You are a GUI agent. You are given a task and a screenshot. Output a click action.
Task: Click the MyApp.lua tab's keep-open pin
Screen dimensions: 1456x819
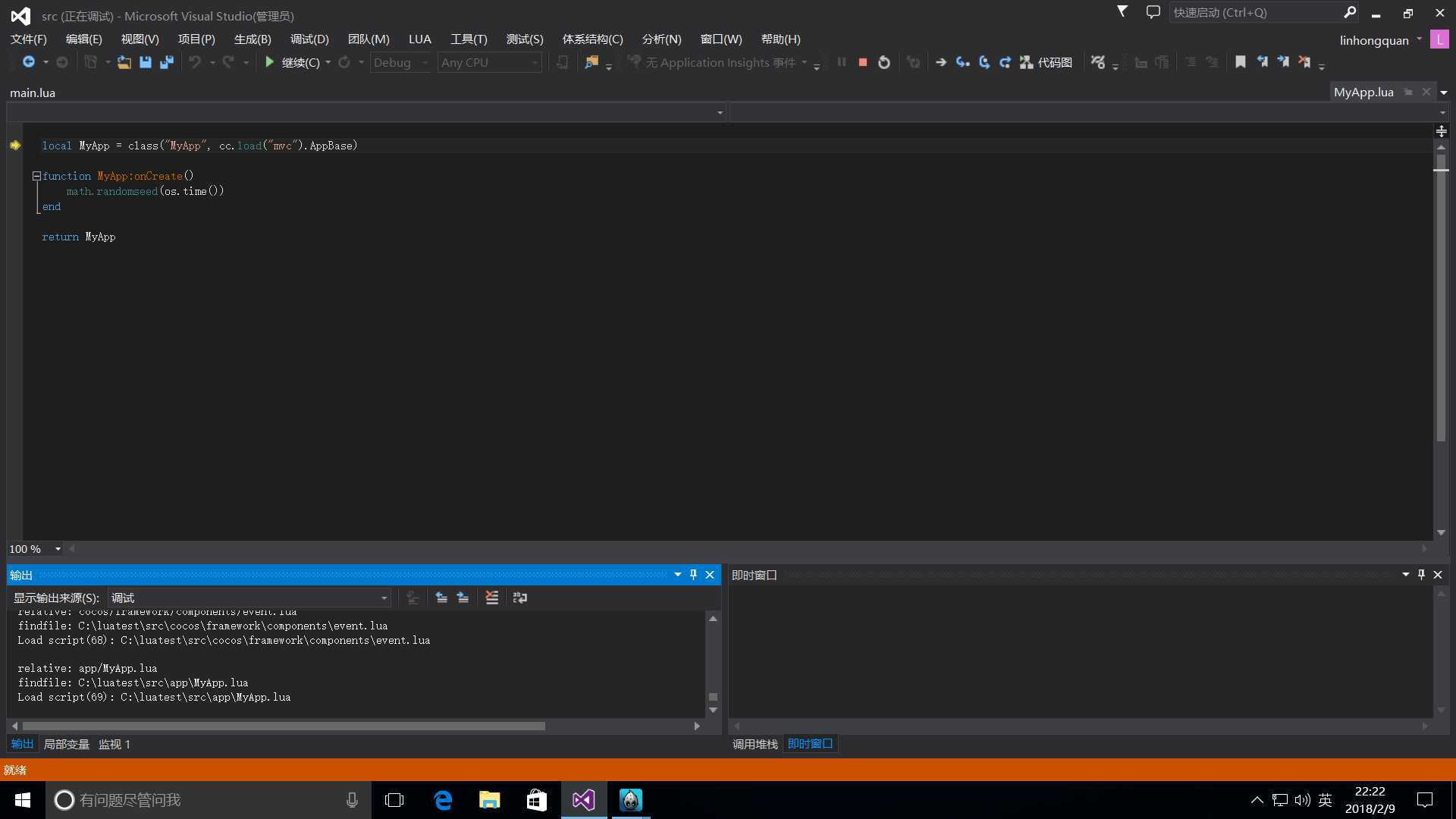click(x=1408, y=92)
